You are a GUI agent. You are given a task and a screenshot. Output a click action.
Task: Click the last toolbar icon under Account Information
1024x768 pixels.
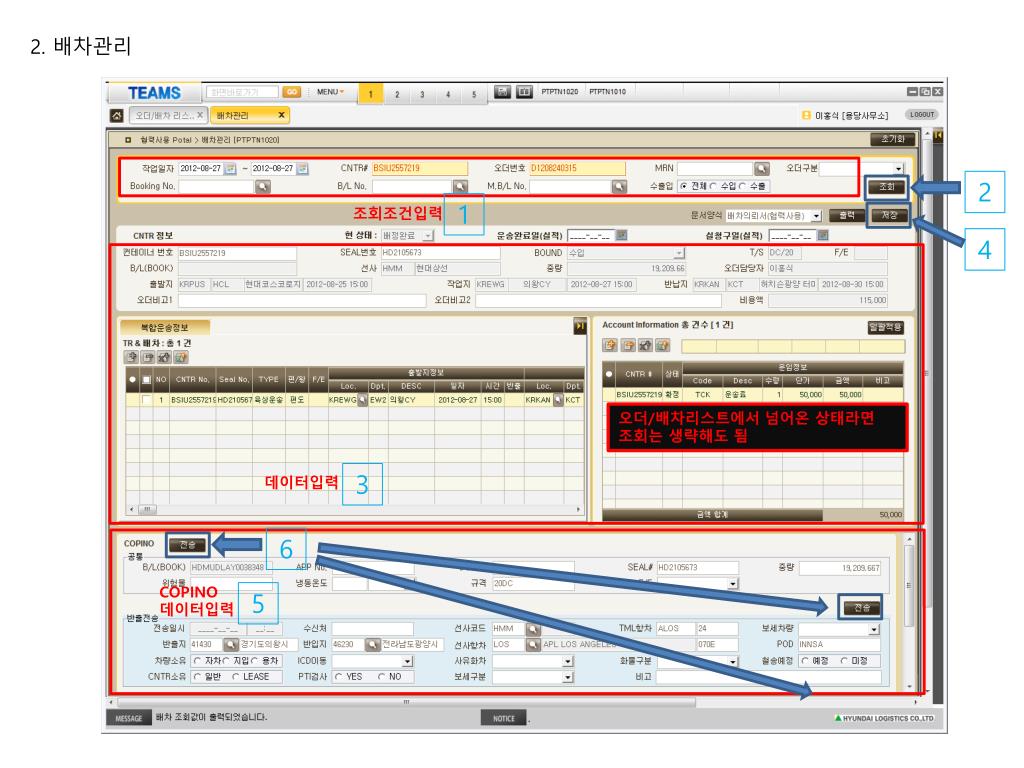(663, 345)
